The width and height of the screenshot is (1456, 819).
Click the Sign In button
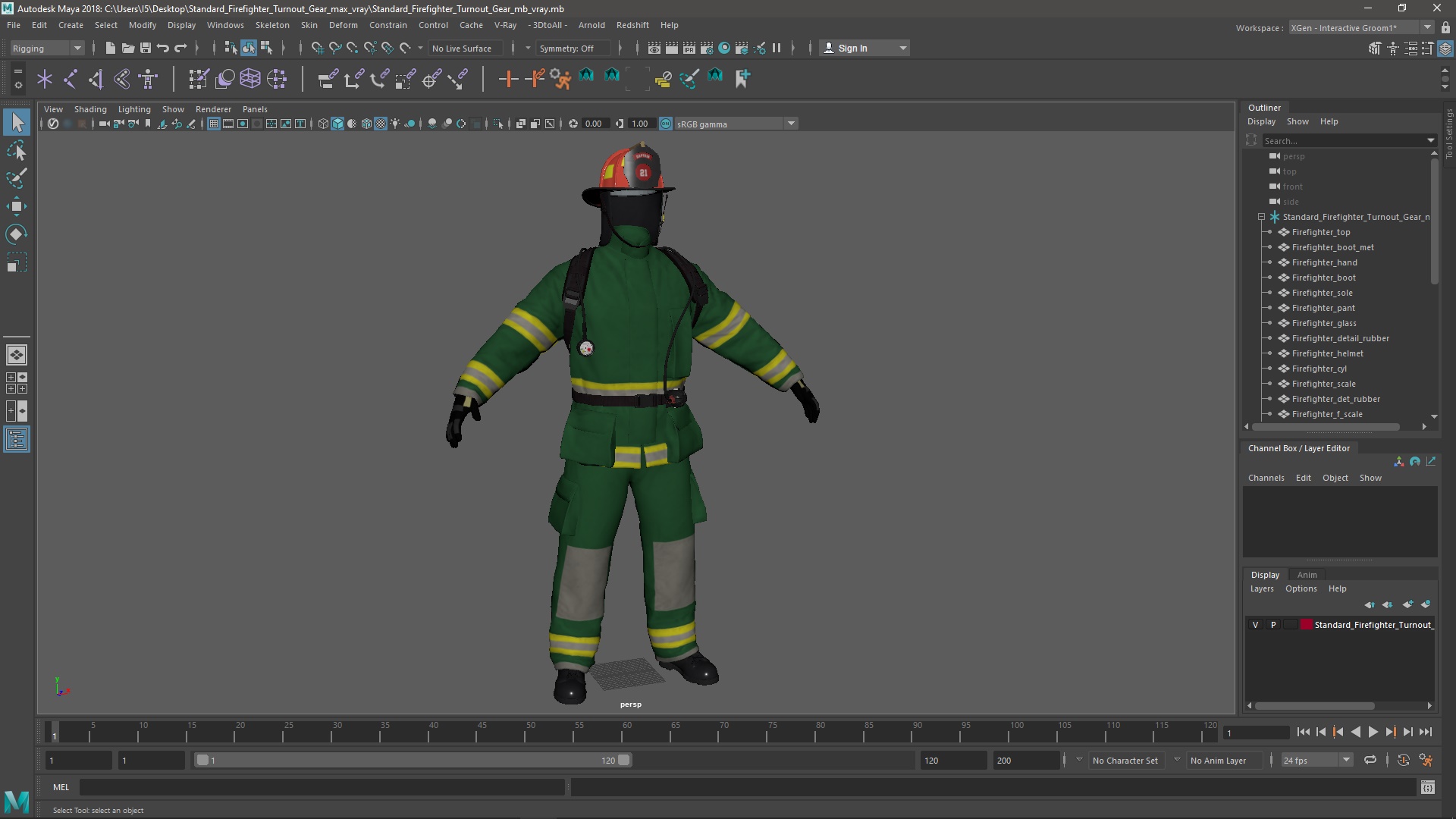pyautogui.click(x=852, y=48)
